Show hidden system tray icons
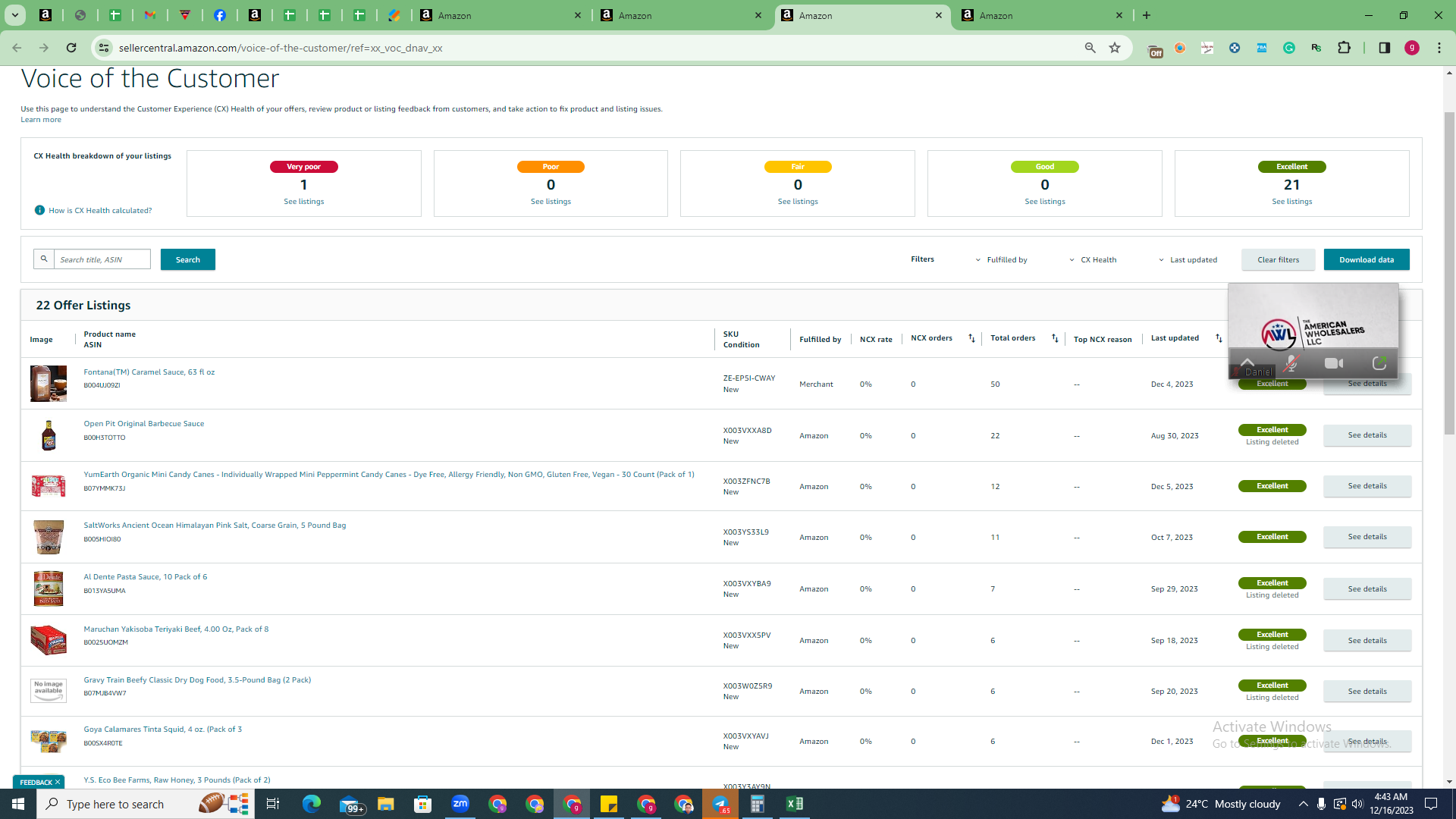The width and height of the screenshot is (1456, 819). [1303, 804]
